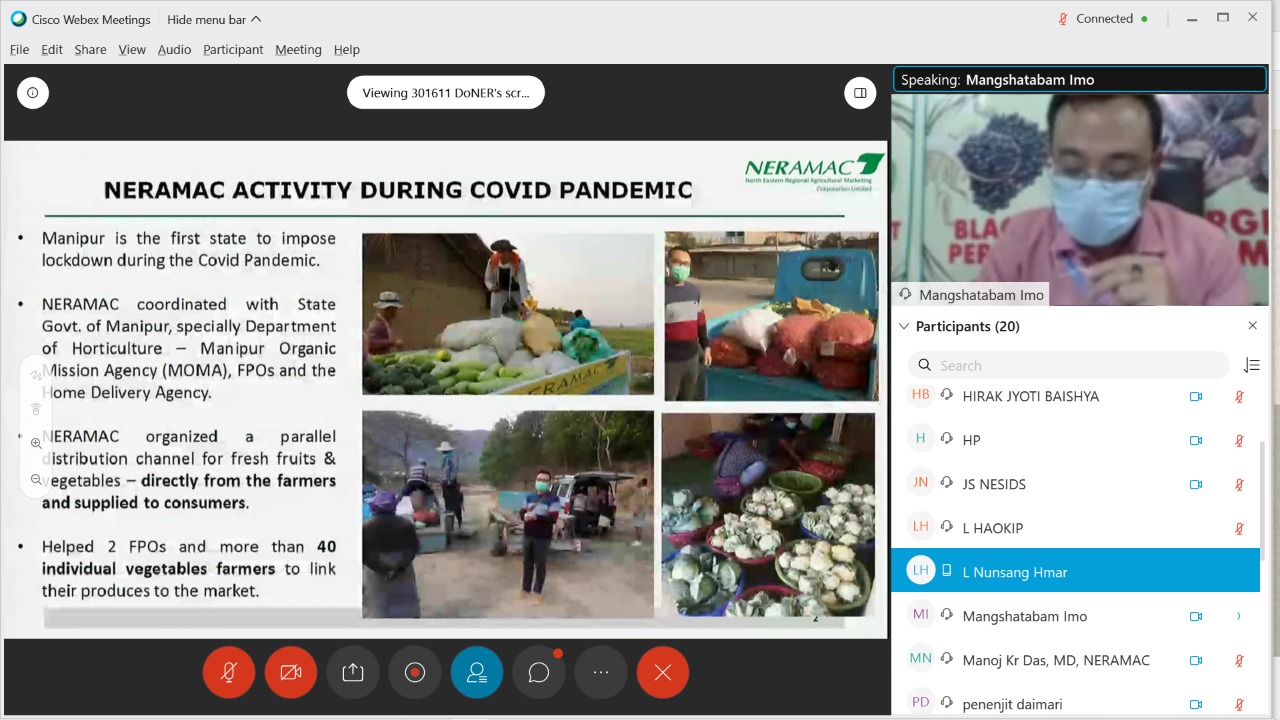Click the JN avatar circle
1280x720 pixels.
tap(920, 482)
